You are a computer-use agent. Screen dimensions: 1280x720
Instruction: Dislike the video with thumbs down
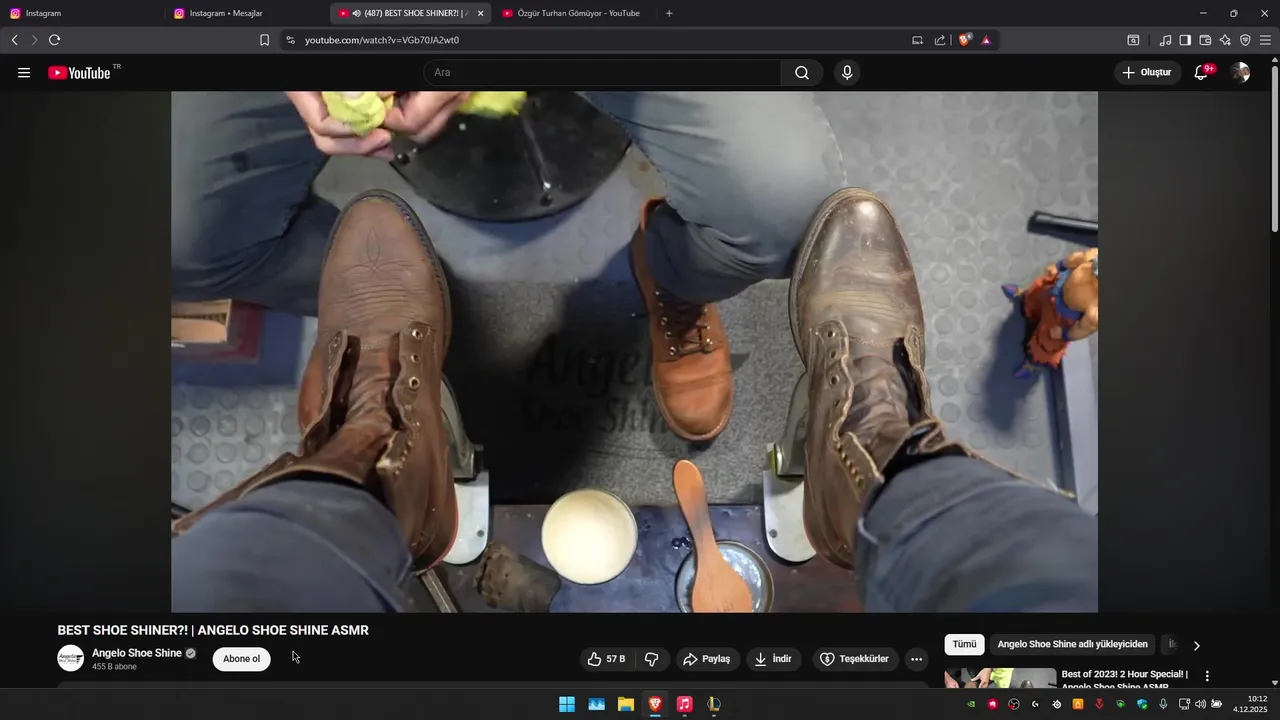coord(652,659)
